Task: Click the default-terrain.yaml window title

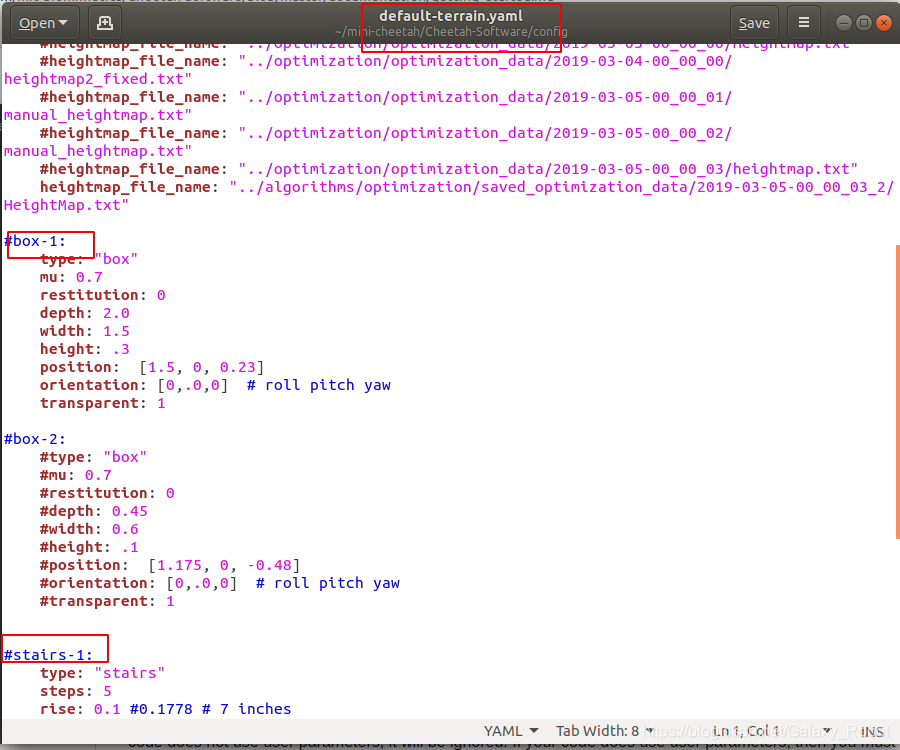Action: click(451, 16)
